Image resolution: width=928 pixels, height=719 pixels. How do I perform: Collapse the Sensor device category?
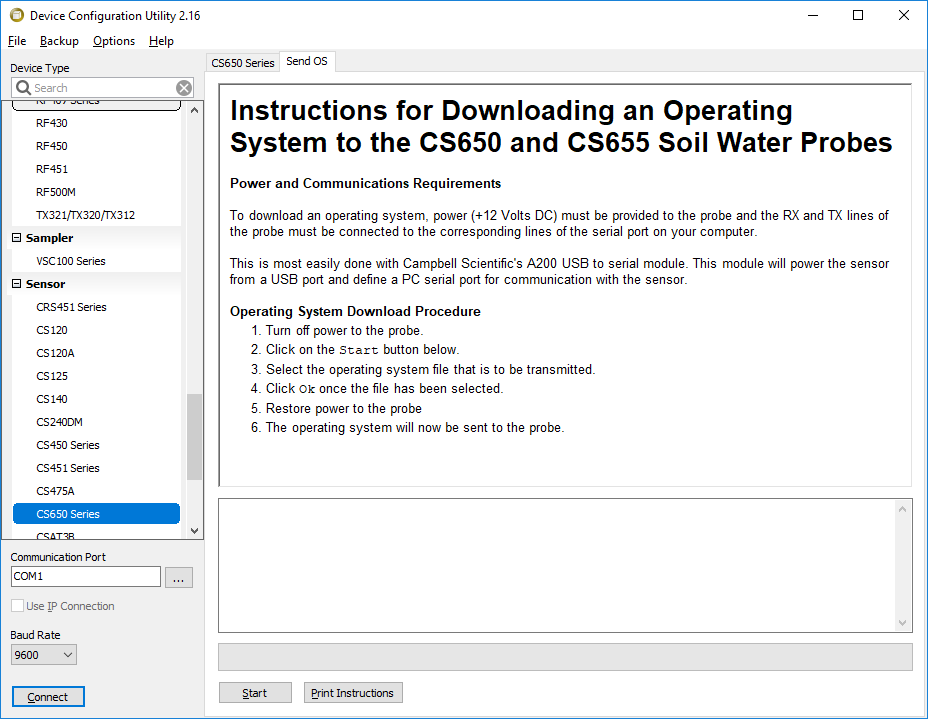pos(17,284)
